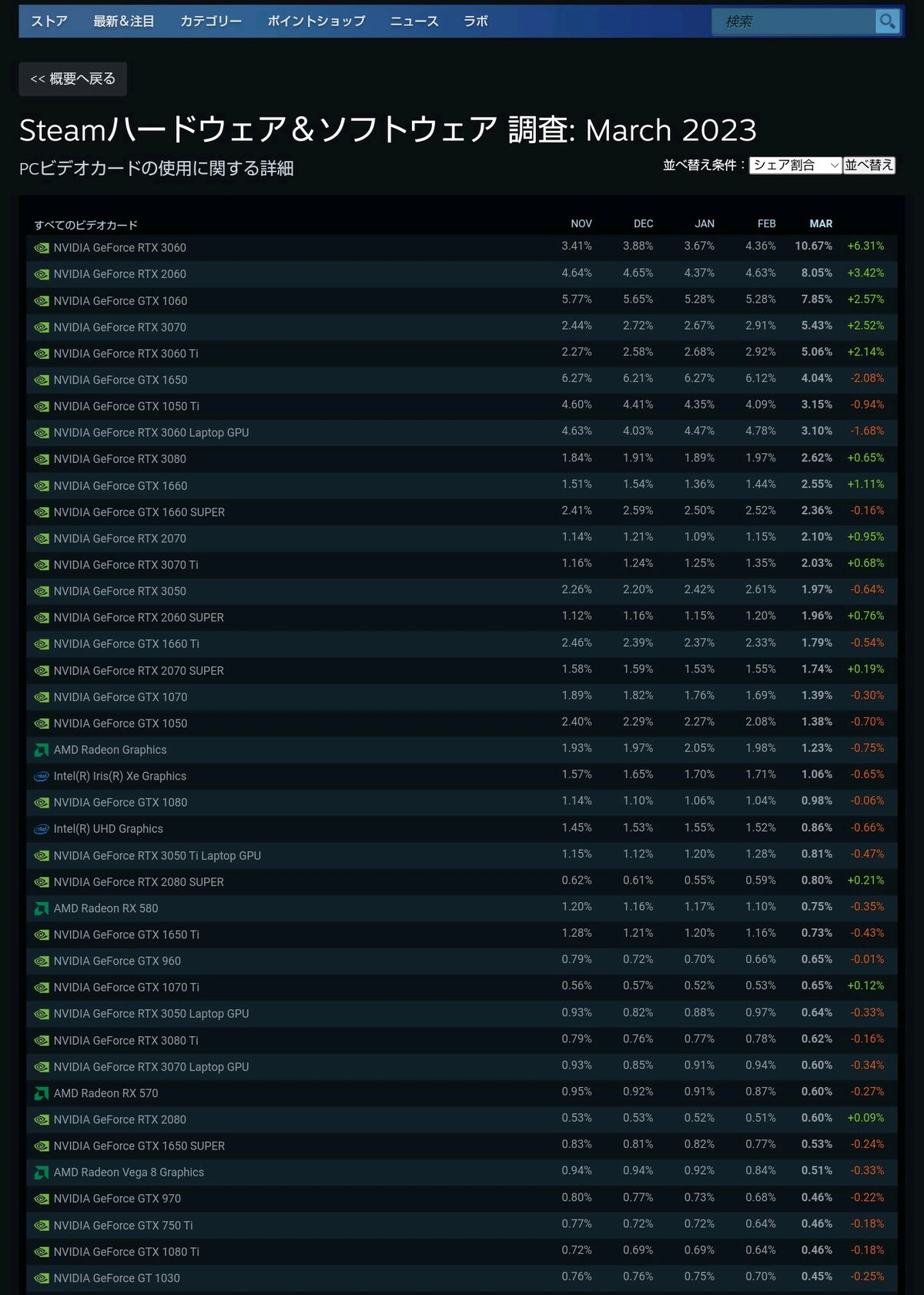The image size is (924, 1295).
Task: Click the NOV column header
Action: pos(581,224)
